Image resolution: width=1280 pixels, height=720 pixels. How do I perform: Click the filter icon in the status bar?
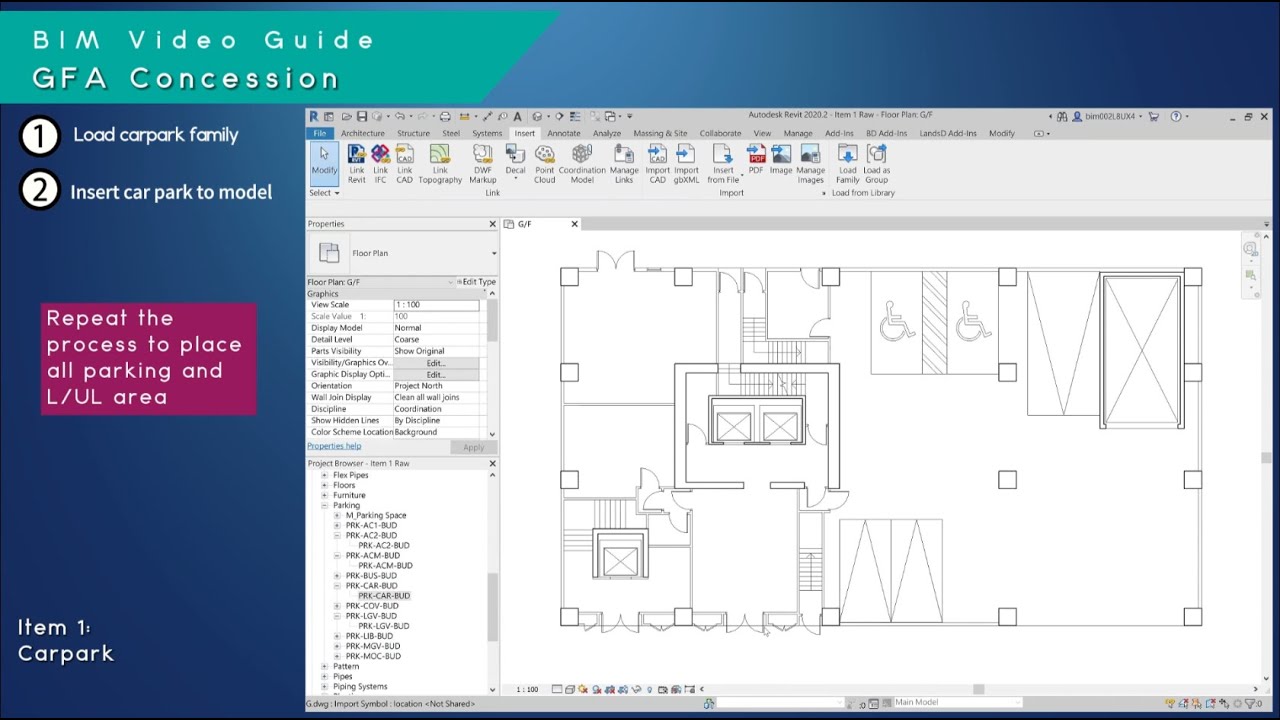(1250, 704)
